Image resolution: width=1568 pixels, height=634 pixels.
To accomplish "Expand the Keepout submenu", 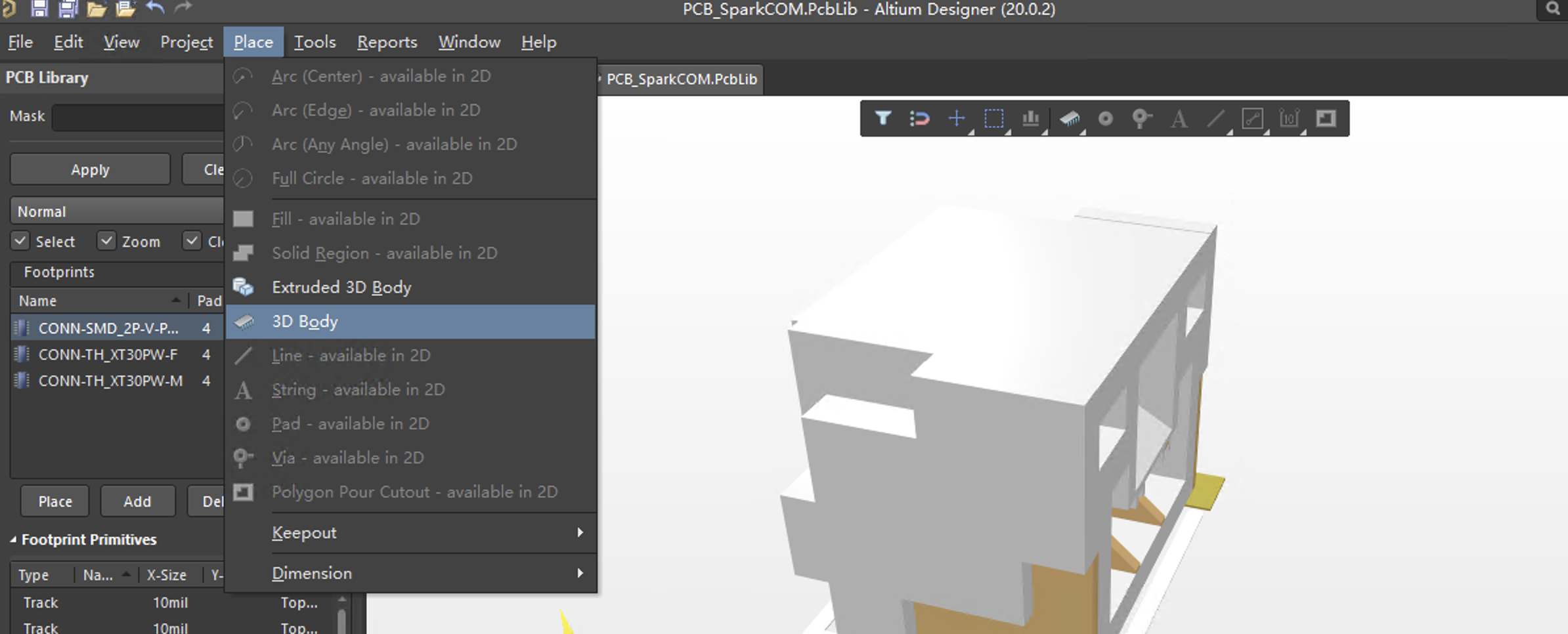I will click(x=411, y=532).
